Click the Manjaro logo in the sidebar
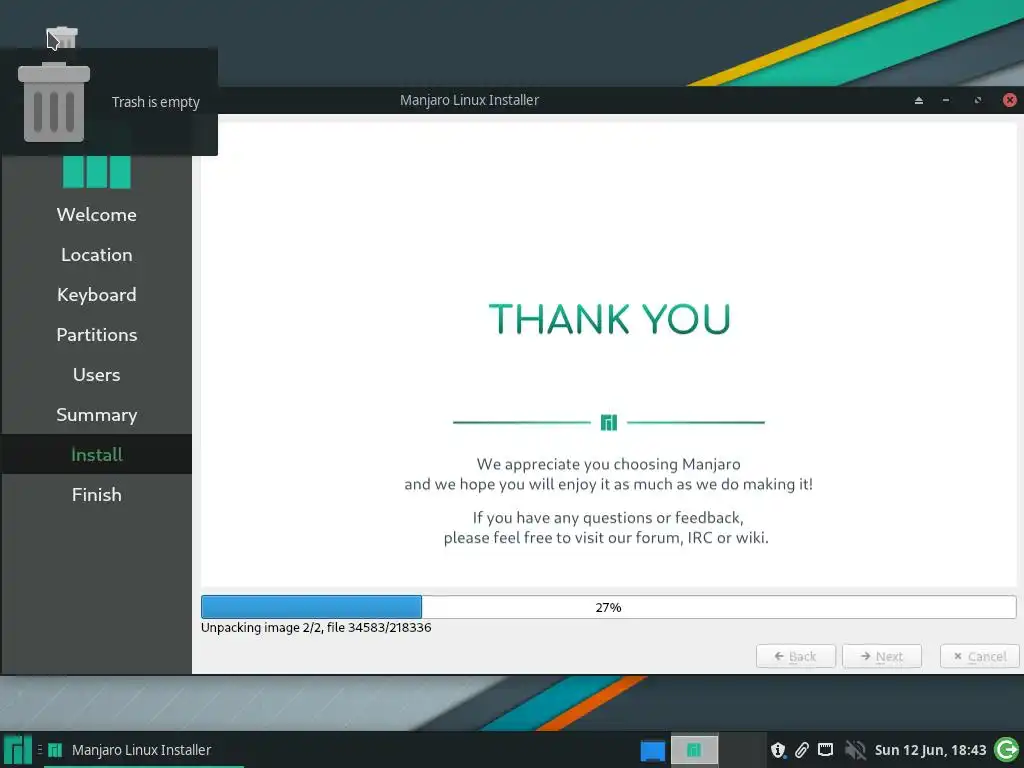This screenshot has height=768, width=1024. (x=97, y=172)
